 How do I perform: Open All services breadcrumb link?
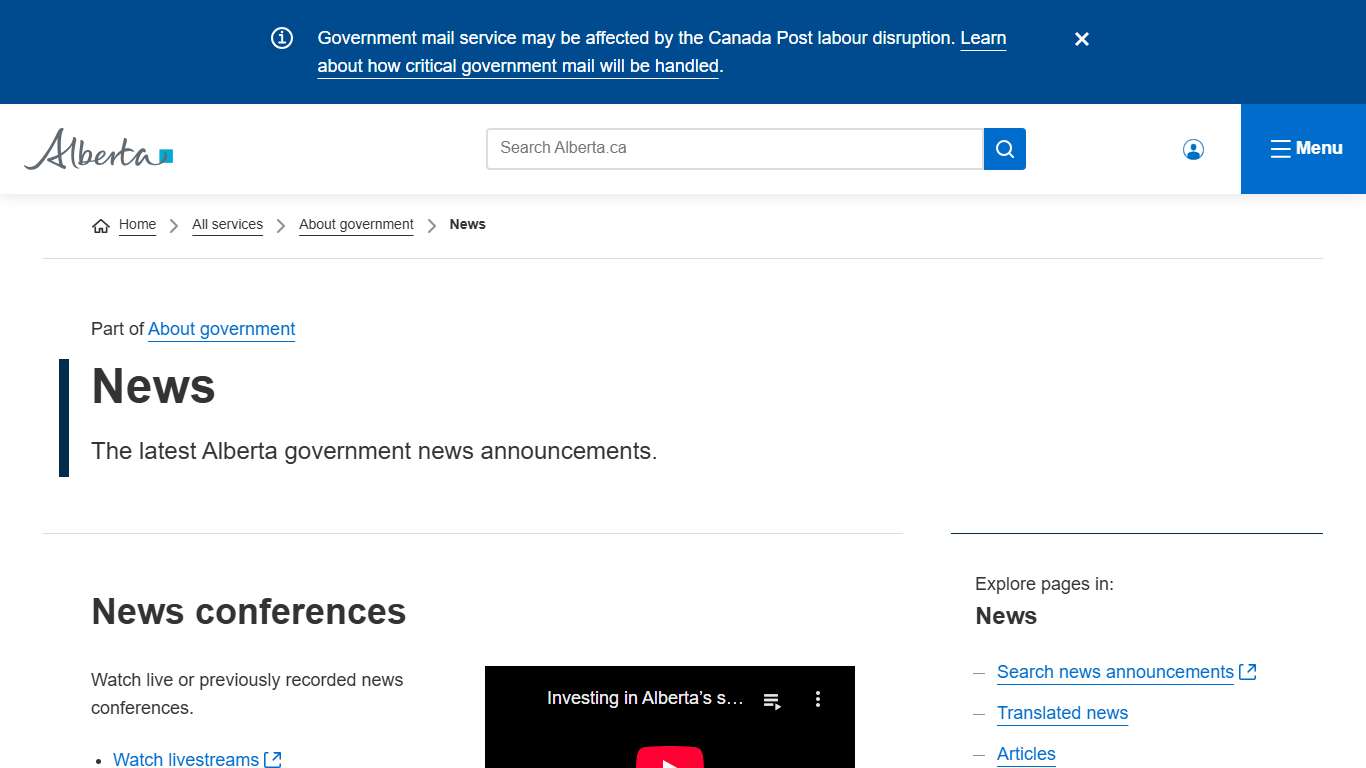[x=227, y=225]
